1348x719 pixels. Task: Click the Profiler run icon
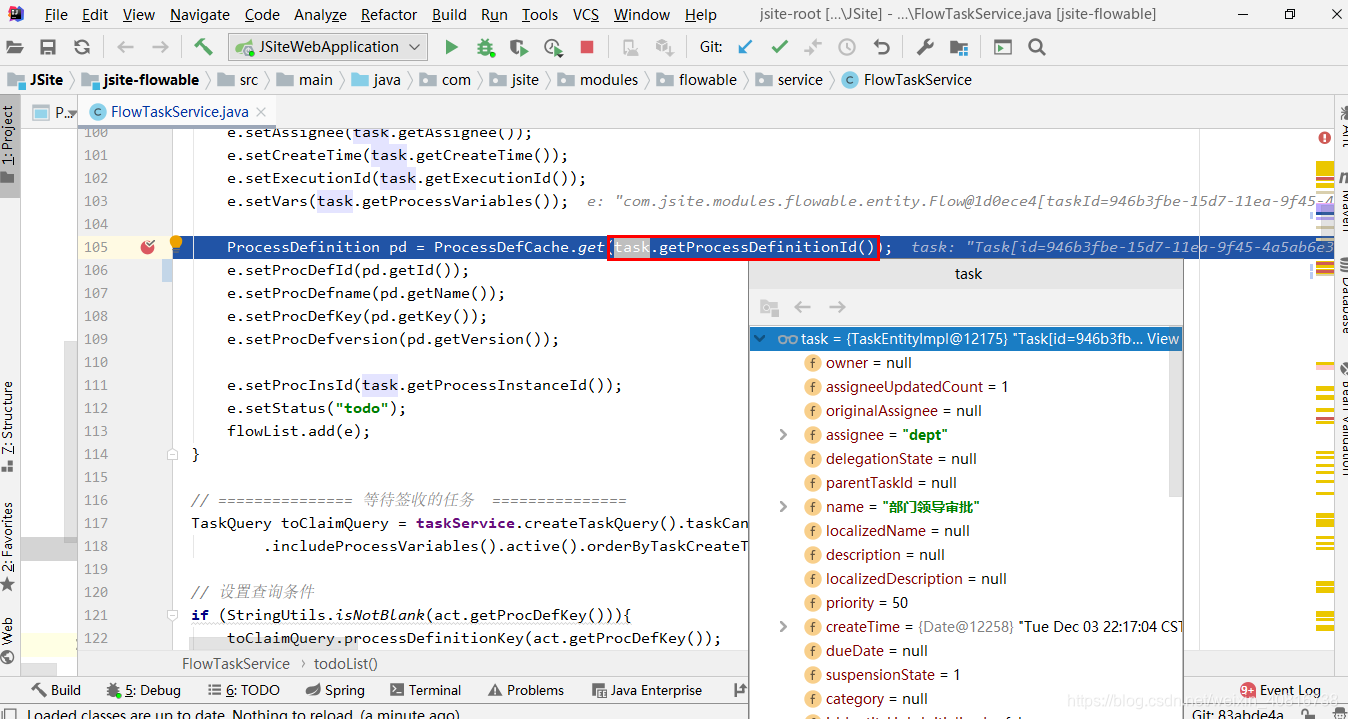pyautogui.click(x=553, y=47)
